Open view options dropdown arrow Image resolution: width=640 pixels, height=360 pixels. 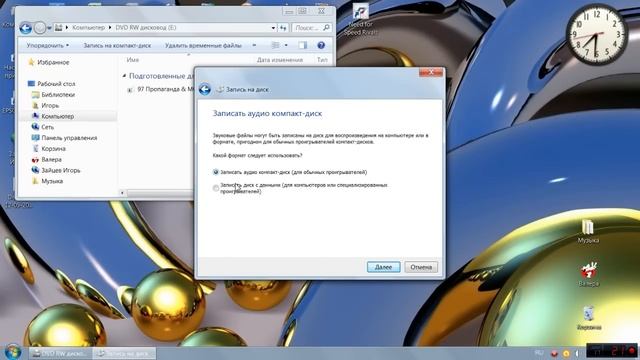[286, 45]
